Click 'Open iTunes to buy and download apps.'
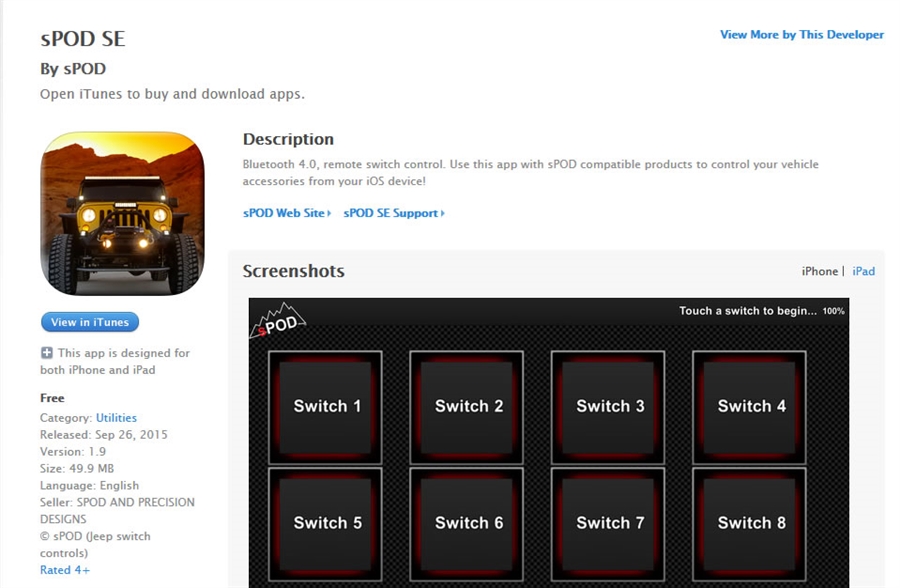The height and width of the screenshot is (588, 900). [x=172, y=94]
